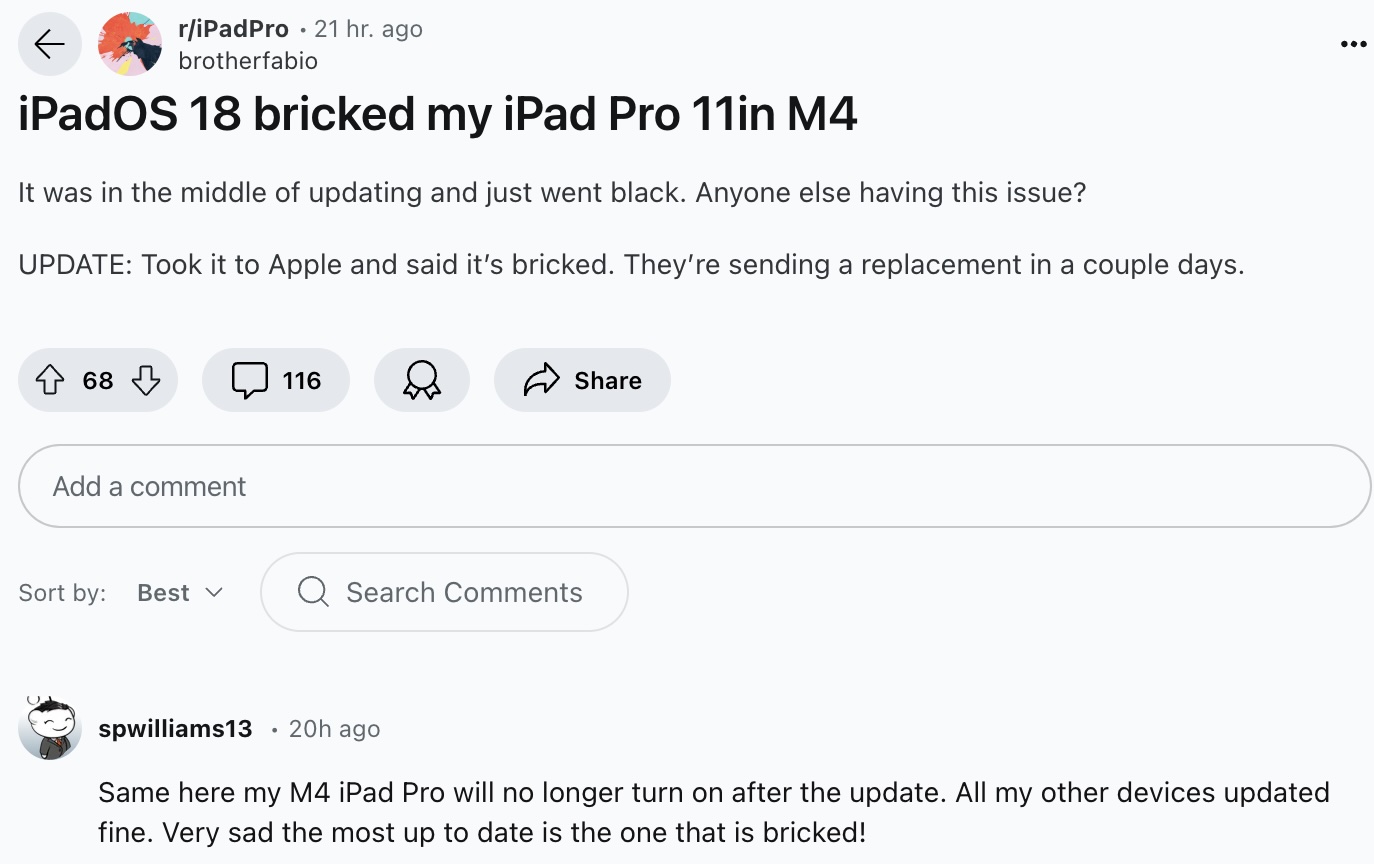Downvote the iPadOS 18 post
1374x864 pixels.
(x=146, y=380)
